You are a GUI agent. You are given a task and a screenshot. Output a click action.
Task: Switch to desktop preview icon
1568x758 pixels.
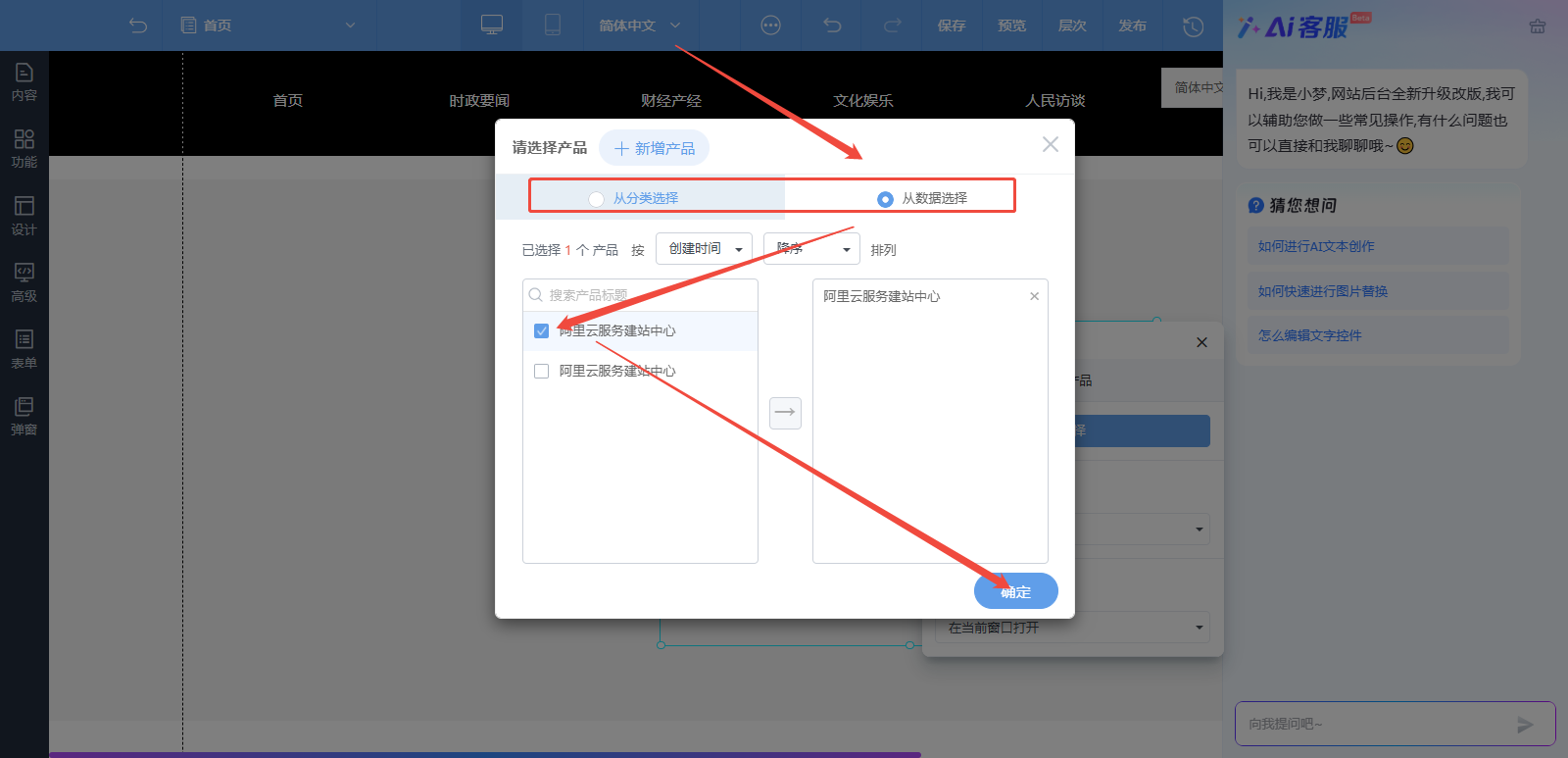pyautogui.click(x=492, y=25)
